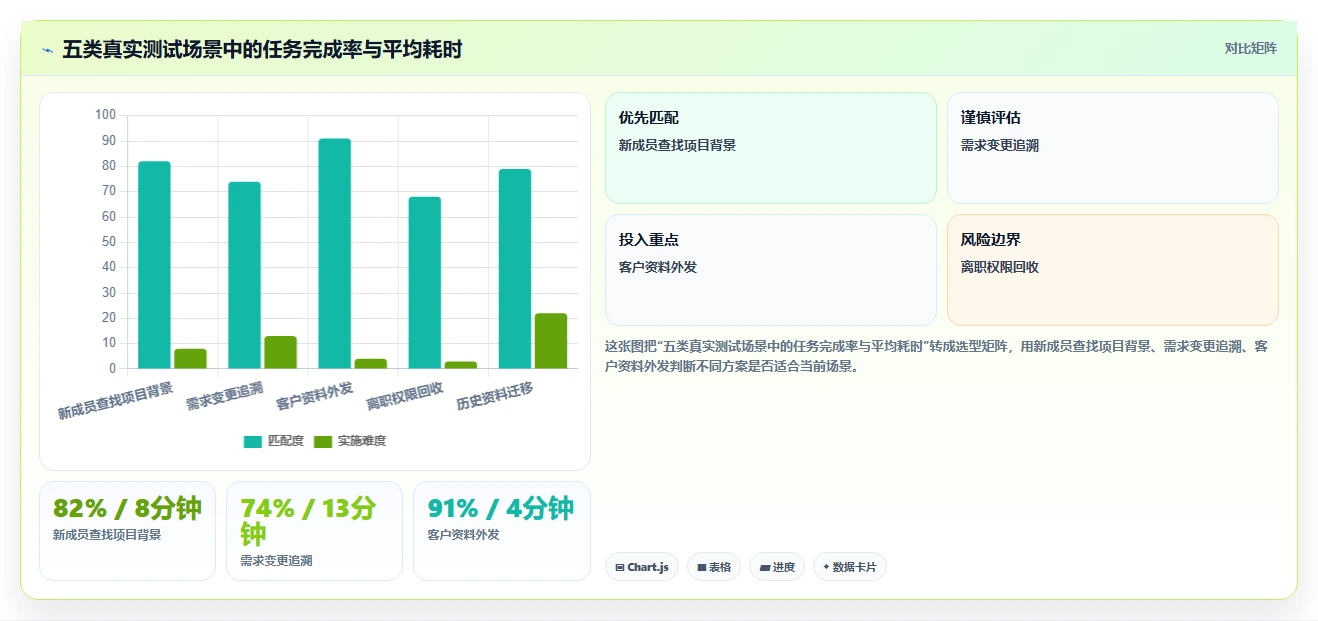Click the lightning icon beside the header title

pos(47,50)
